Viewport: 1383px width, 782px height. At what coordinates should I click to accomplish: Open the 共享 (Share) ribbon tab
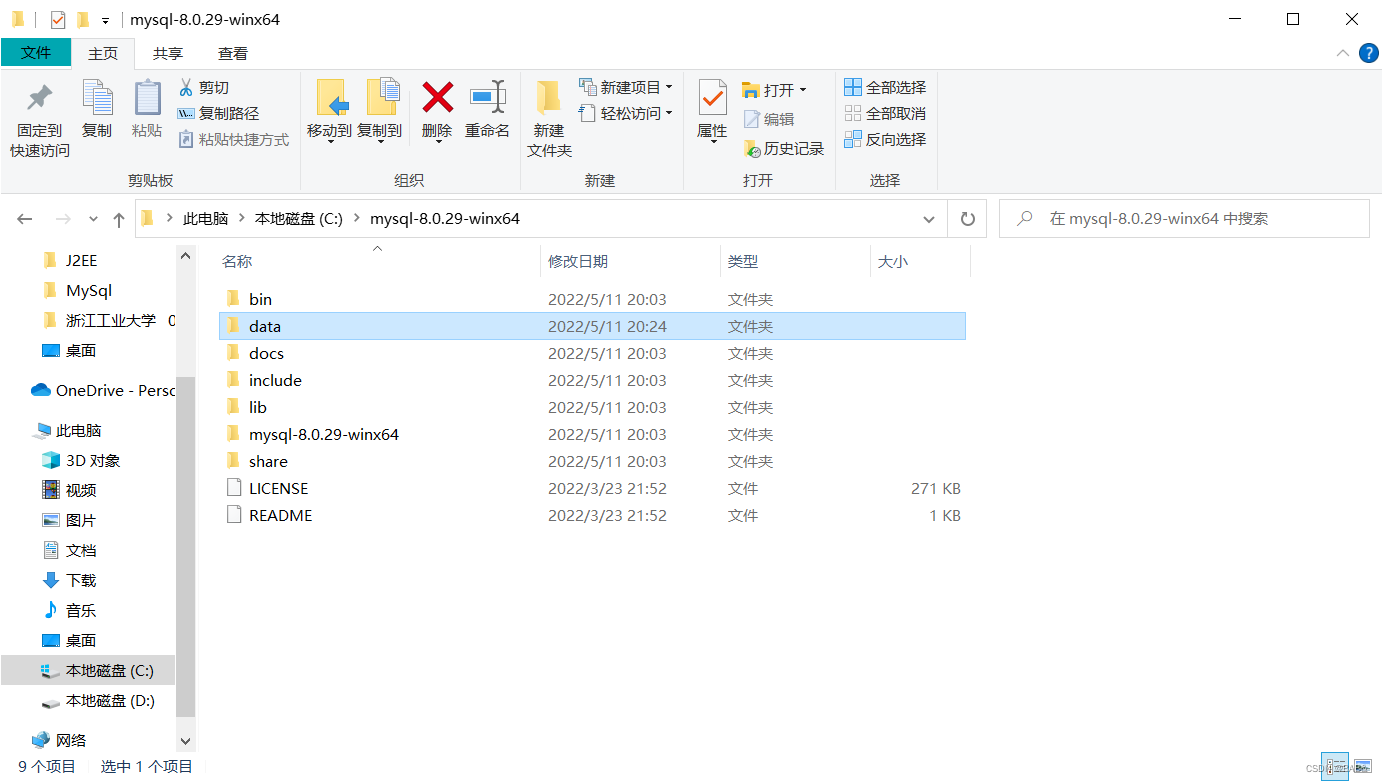[168, 53]
